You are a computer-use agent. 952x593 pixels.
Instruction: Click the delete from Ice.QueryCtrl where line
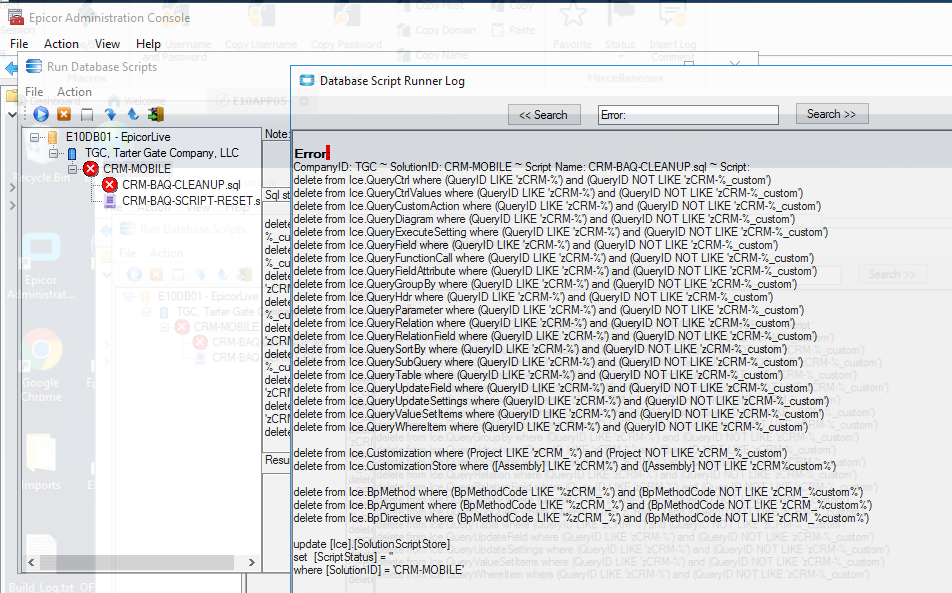(x=532, y=180)
